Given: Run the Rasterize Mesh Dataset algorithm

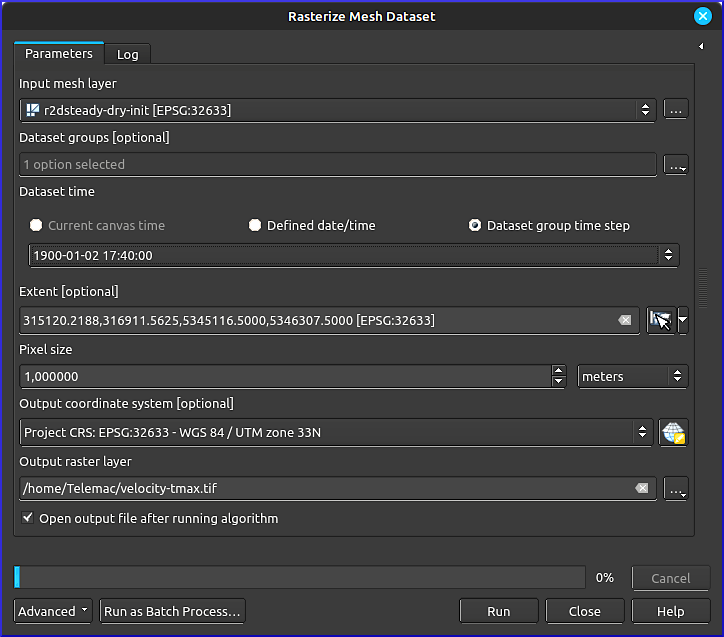Looking at the screenshot, I should (x=499, y=611).
